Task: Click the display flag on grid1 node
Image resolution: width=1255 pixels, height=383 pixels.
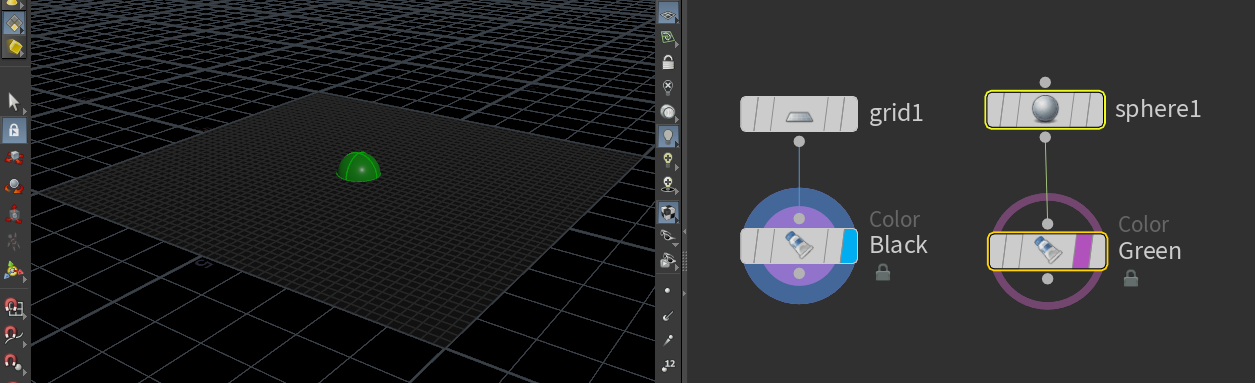Action: pyautogui.click(x=849, y=114)
